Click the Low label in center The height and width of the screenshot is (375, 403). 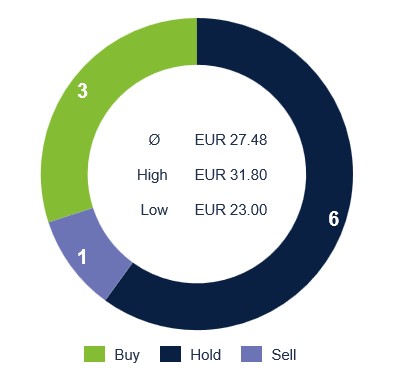point(154,210)
